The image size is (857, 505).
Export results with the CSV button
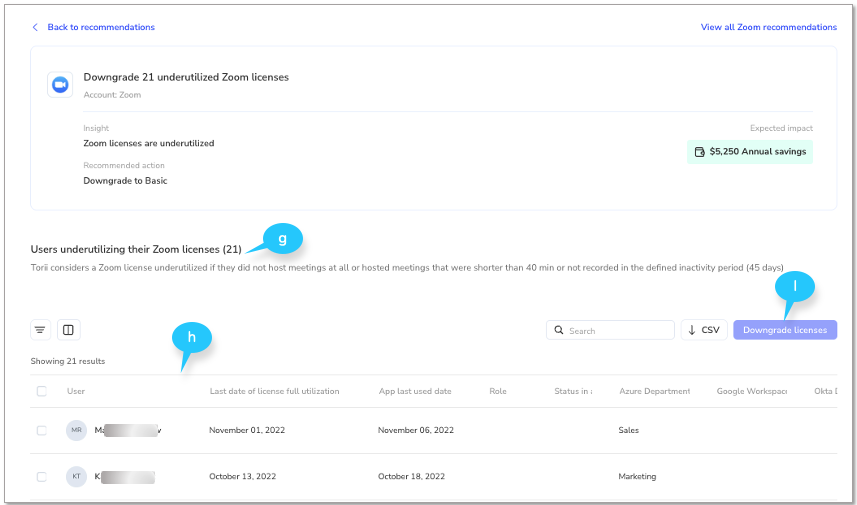tap(704, 330)
